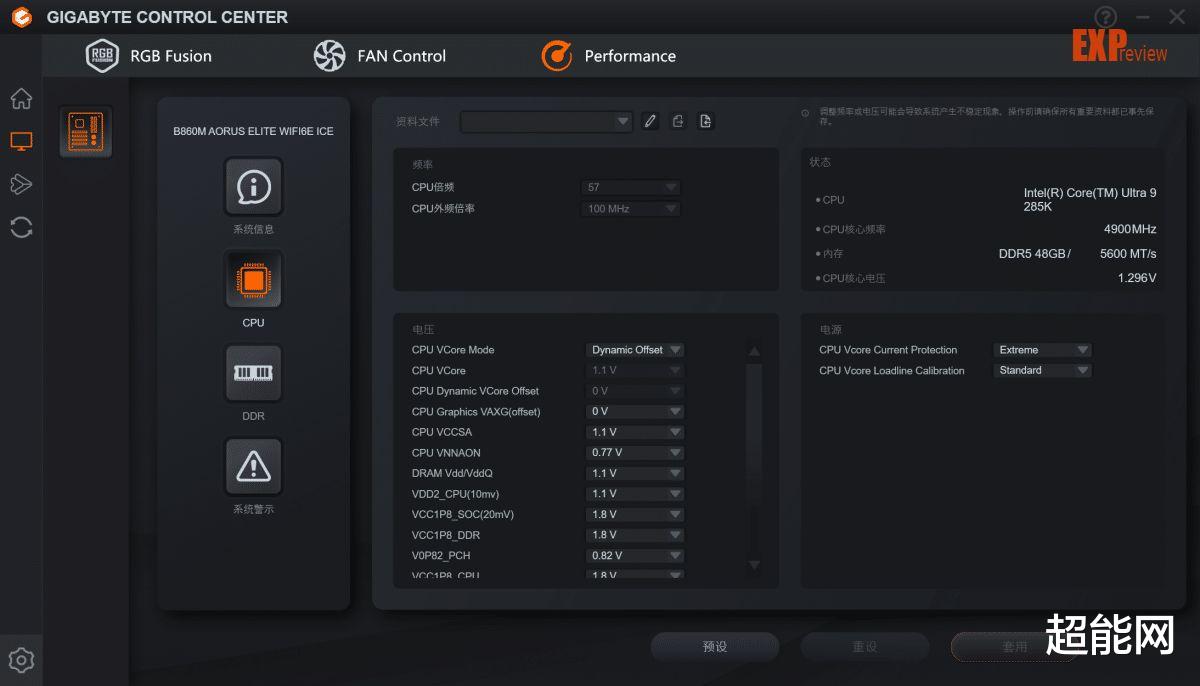Click the voltage list scroll-up arrow

(x=755, y=351)
